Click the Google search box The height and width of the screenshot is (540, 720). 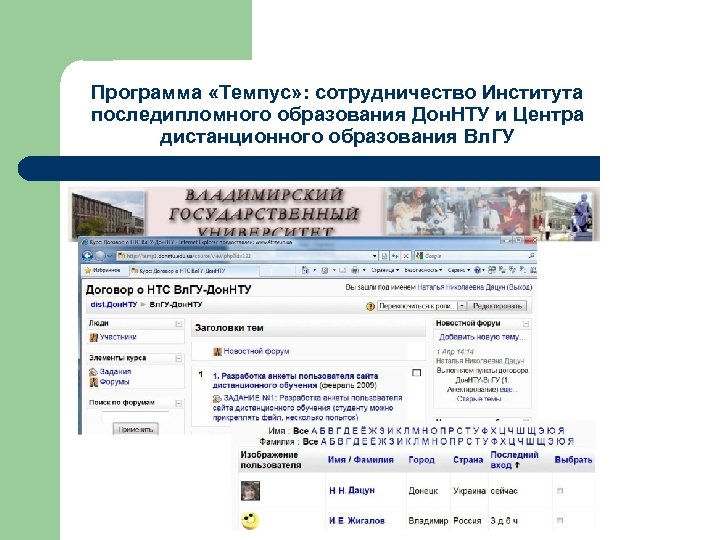(475, 256)
